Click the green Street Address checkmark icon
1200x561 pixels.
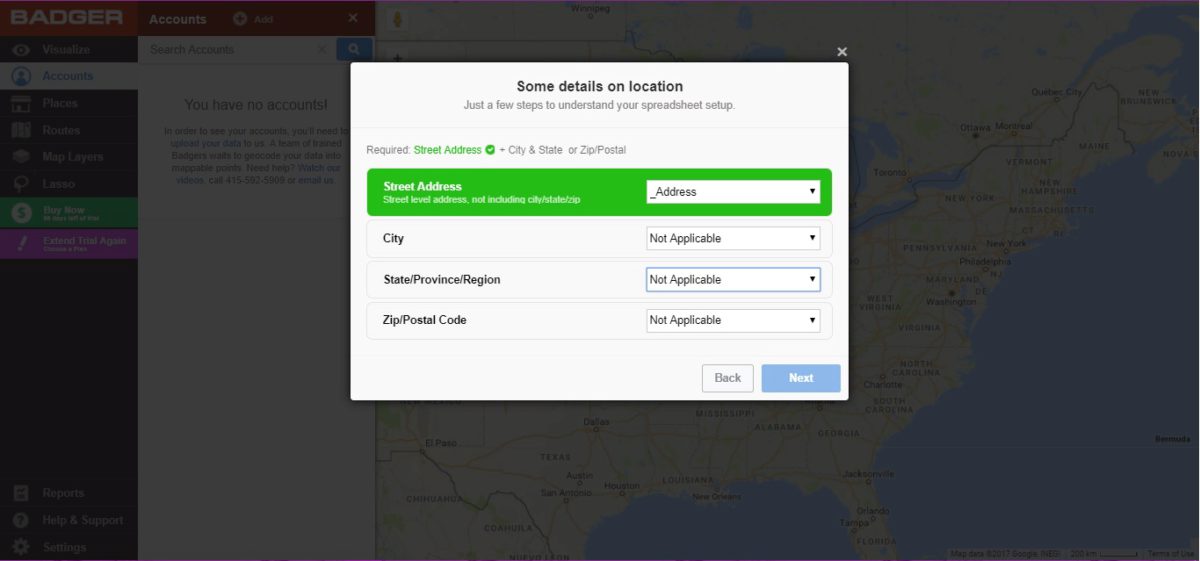490,150
